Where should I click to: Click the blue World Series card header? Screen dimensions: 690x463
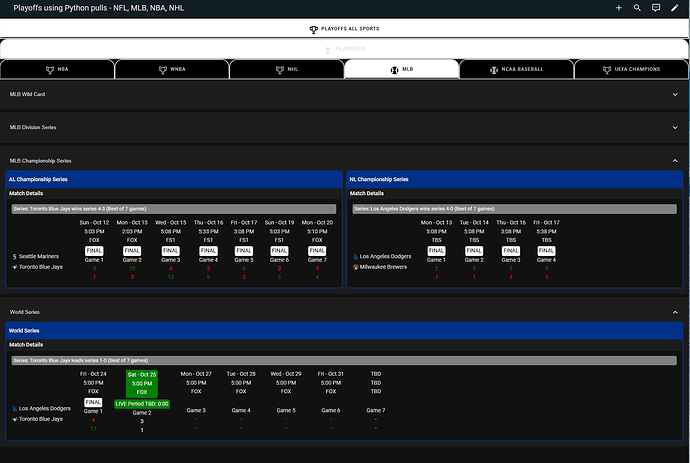[344, 331]
